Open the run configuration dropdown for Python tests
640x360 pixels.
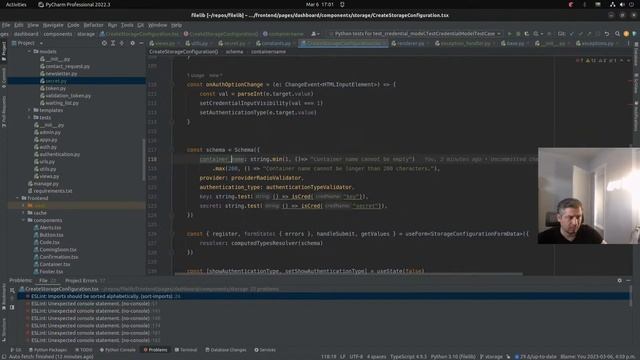tap(415, 34)
